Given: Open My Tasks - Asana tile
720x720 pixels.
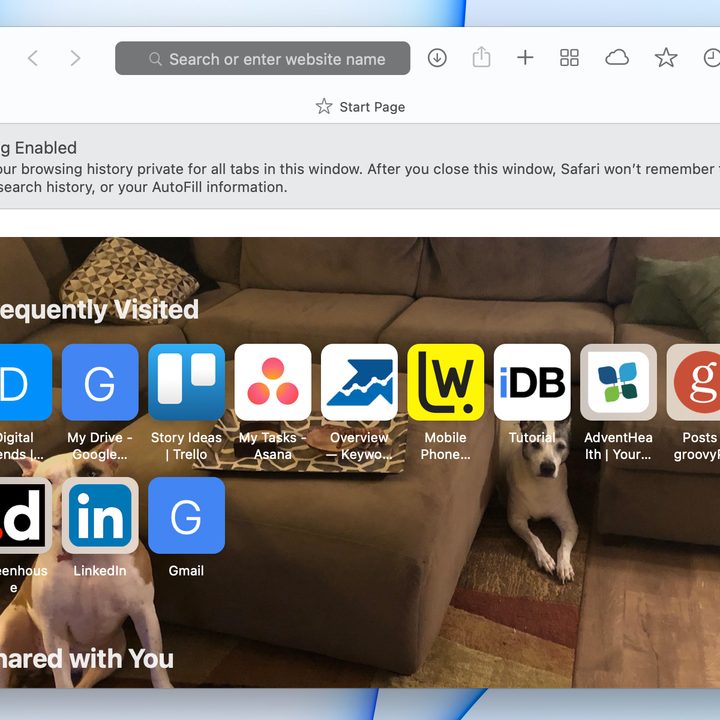Looking at the screenshot, I should (x=273, y=382).
